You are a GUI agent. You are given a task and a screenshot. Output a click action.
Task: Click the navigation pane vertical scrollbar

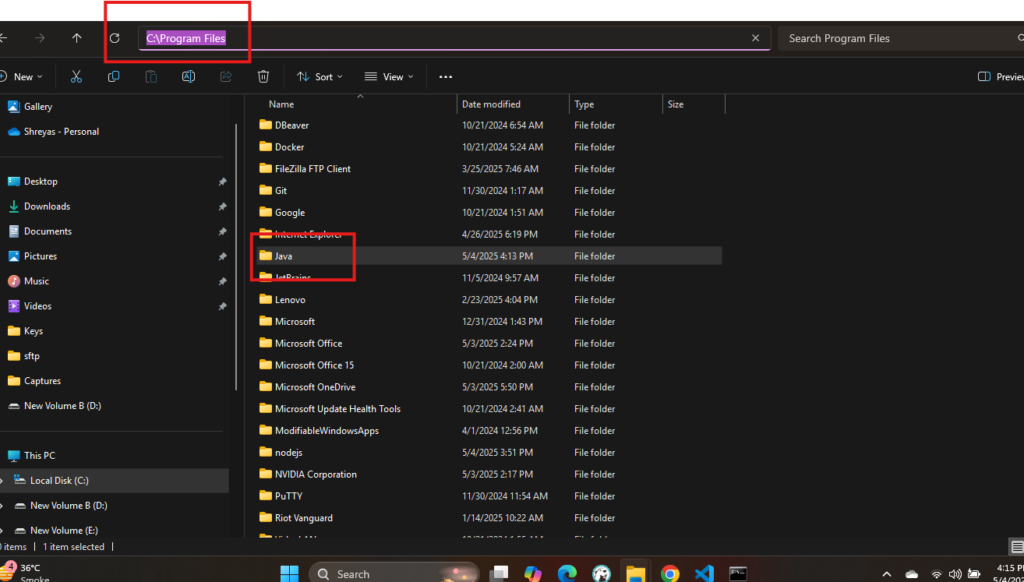236,250
